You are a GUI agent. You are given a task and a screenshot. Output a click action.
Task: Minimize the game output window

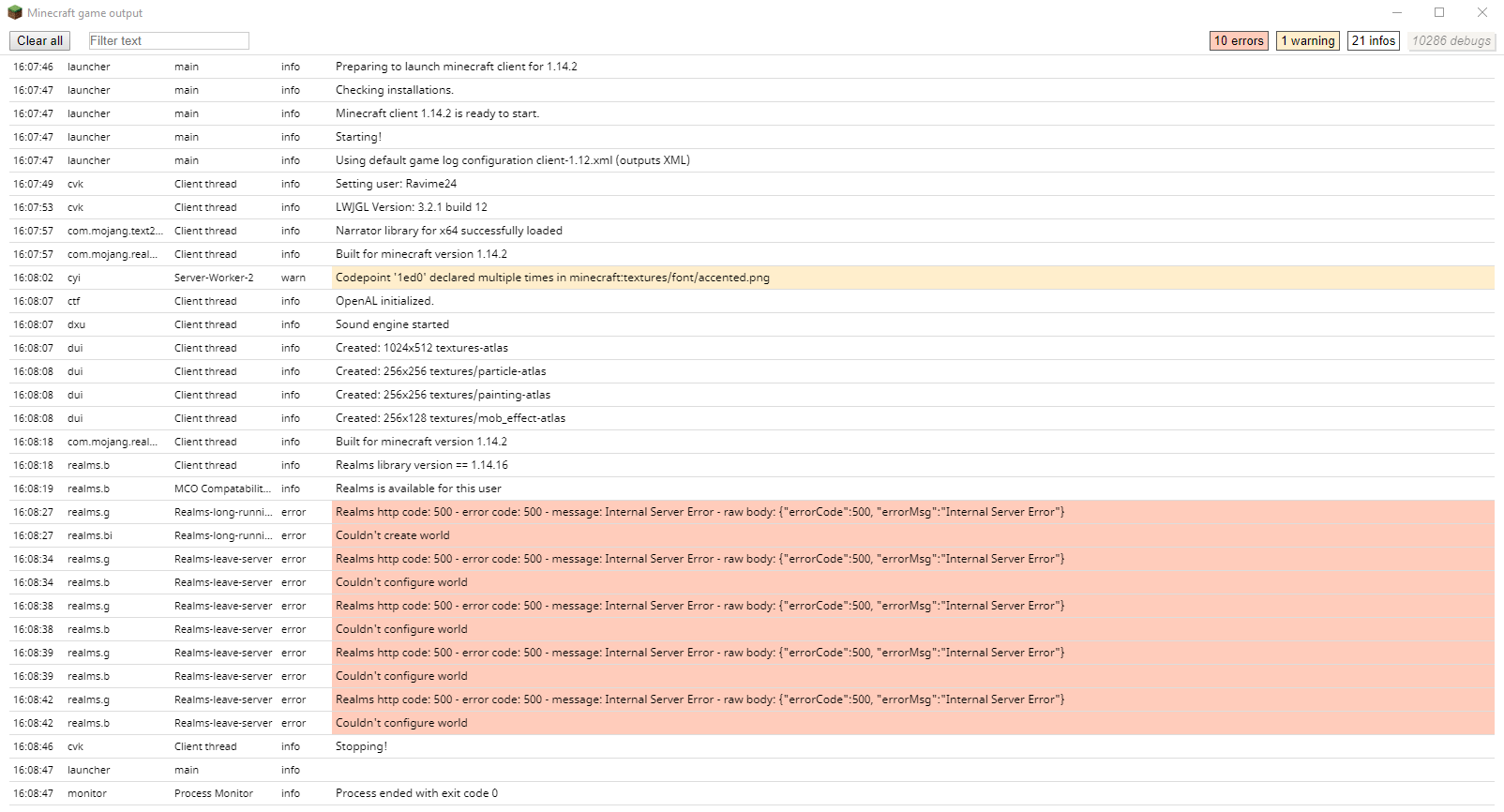coord(1396,13)
